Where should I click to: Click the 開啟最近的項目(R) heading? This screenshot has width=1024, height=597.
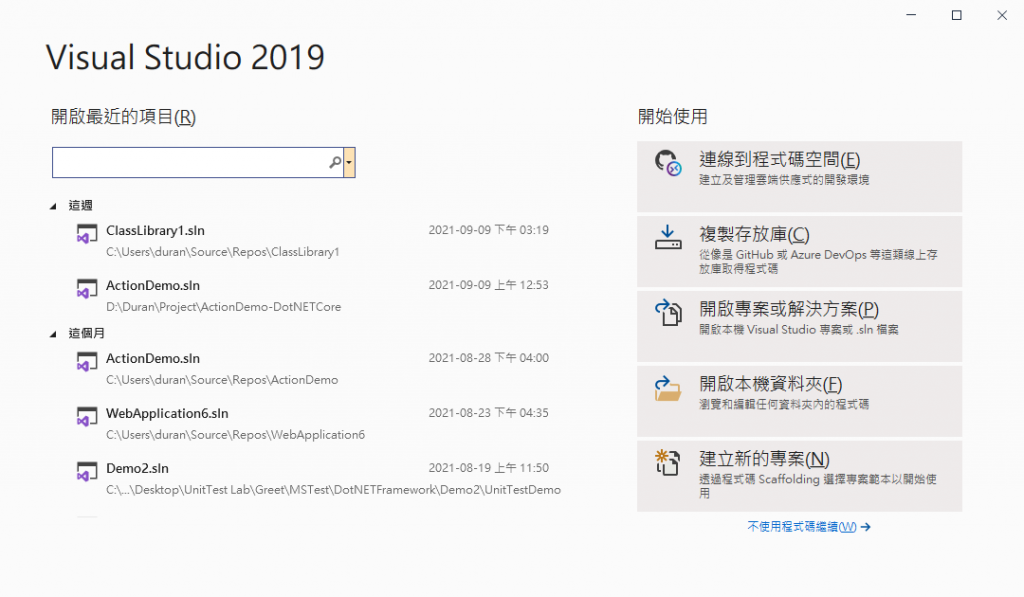coord(123,117)
